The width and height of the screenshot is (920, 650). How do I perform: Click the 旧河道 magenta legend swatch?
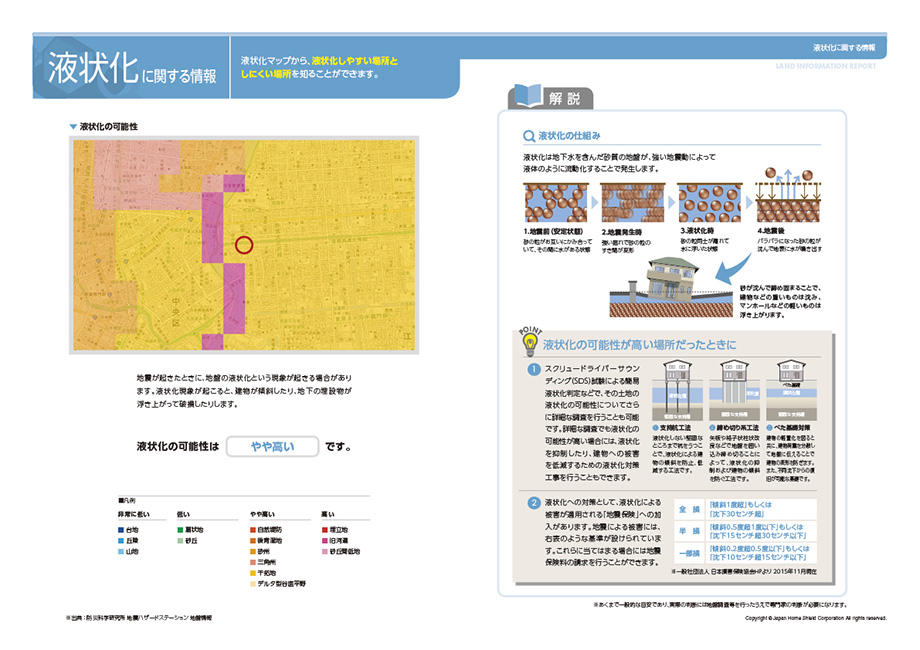[324, 540]
